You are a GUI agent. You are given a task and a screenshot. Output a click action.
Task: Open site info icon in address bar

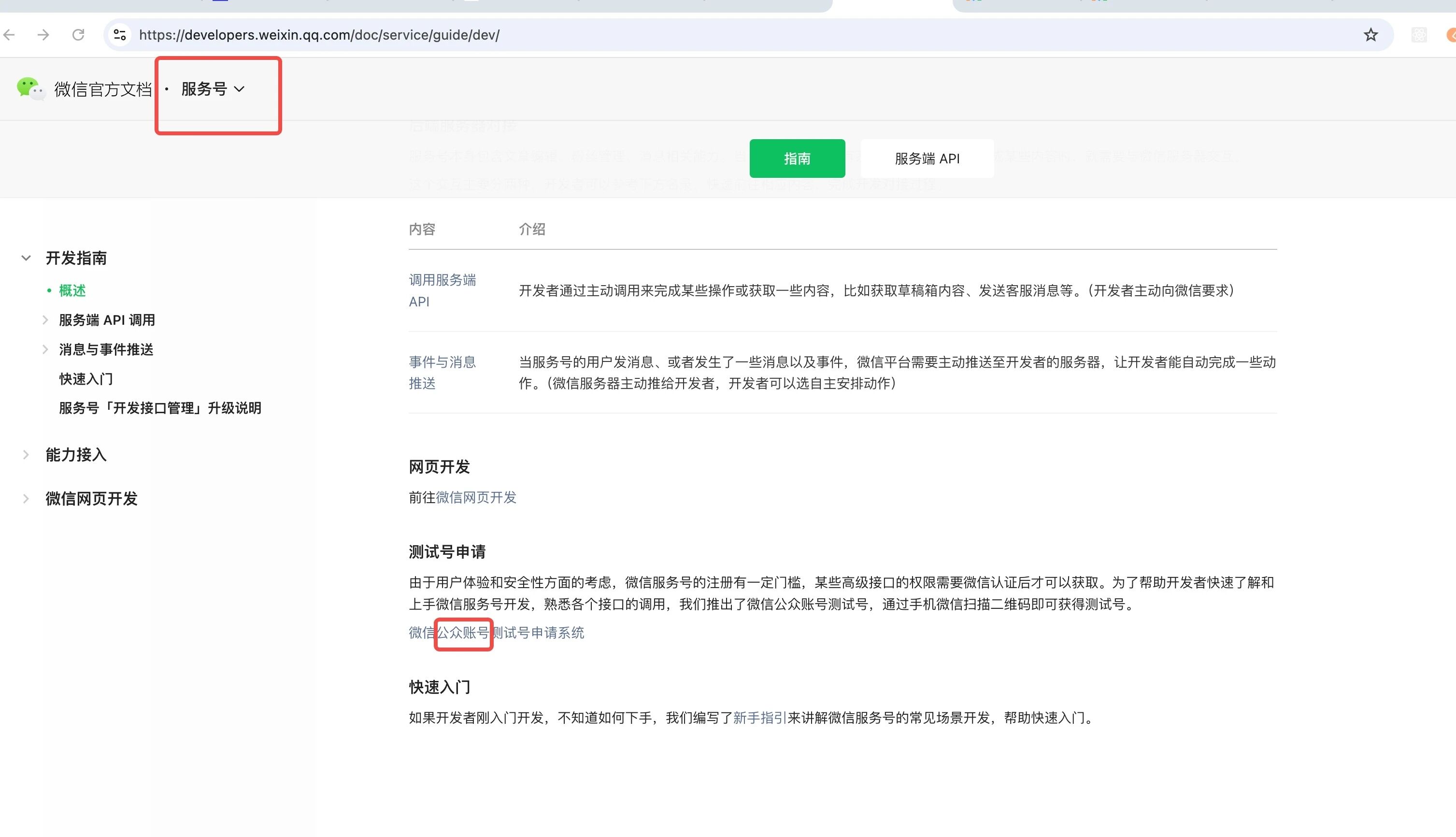[x=119, y=35]
